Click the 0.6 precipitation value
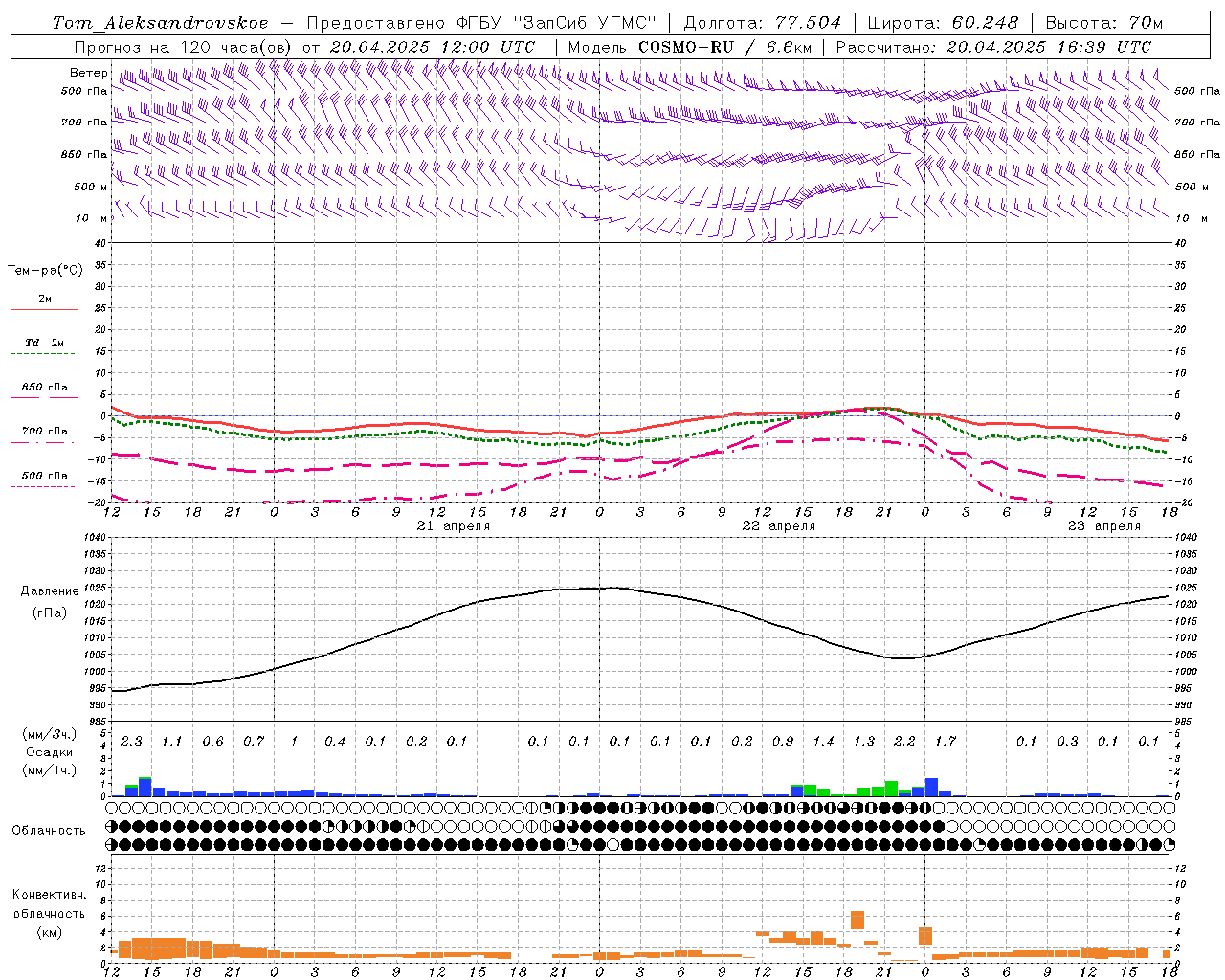 pos(213,741)
